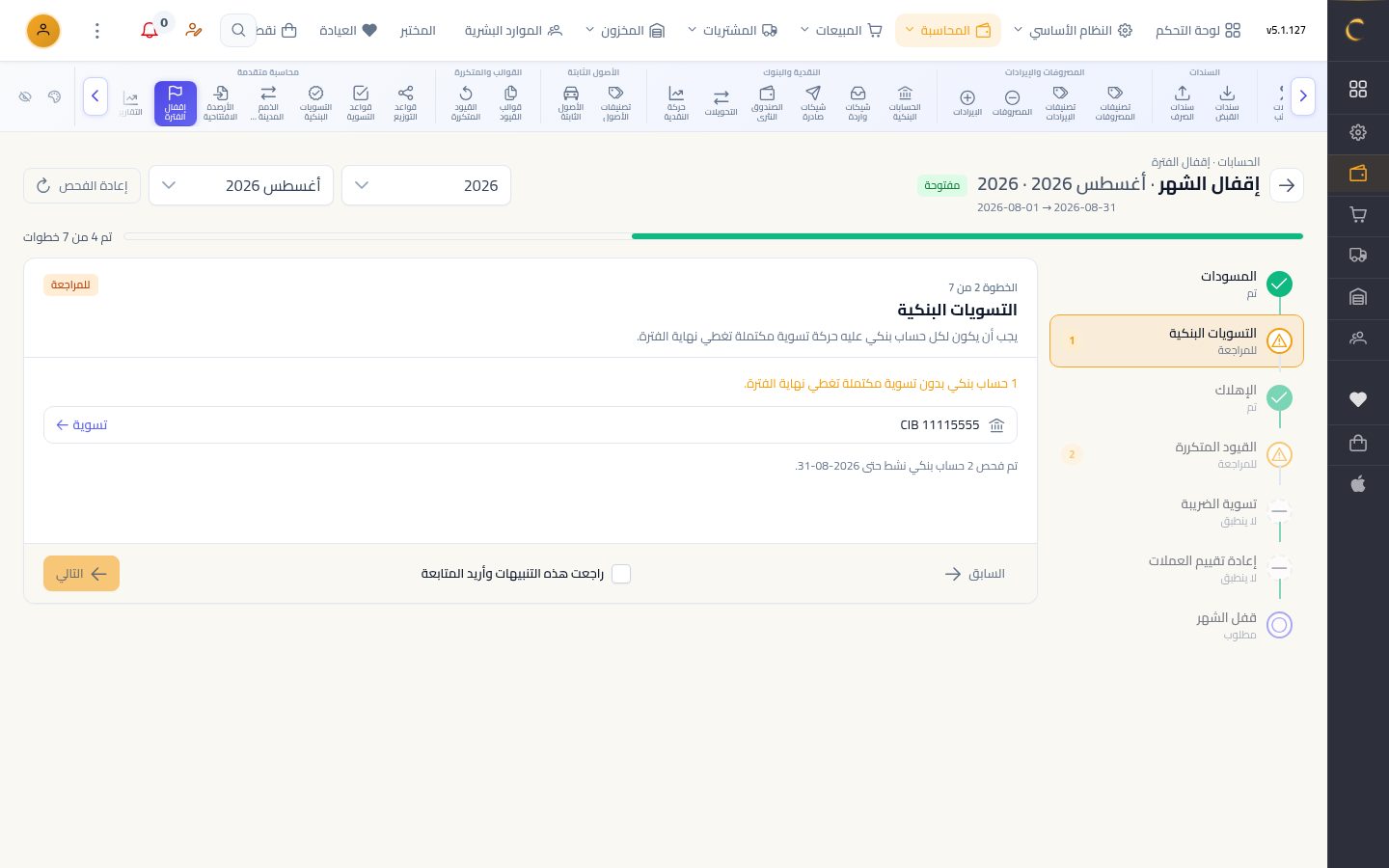1389x868 pixels.
Task: Toggle the crossed-eye visibility icon
Action: pyautogui.click(x=25, y=96)
